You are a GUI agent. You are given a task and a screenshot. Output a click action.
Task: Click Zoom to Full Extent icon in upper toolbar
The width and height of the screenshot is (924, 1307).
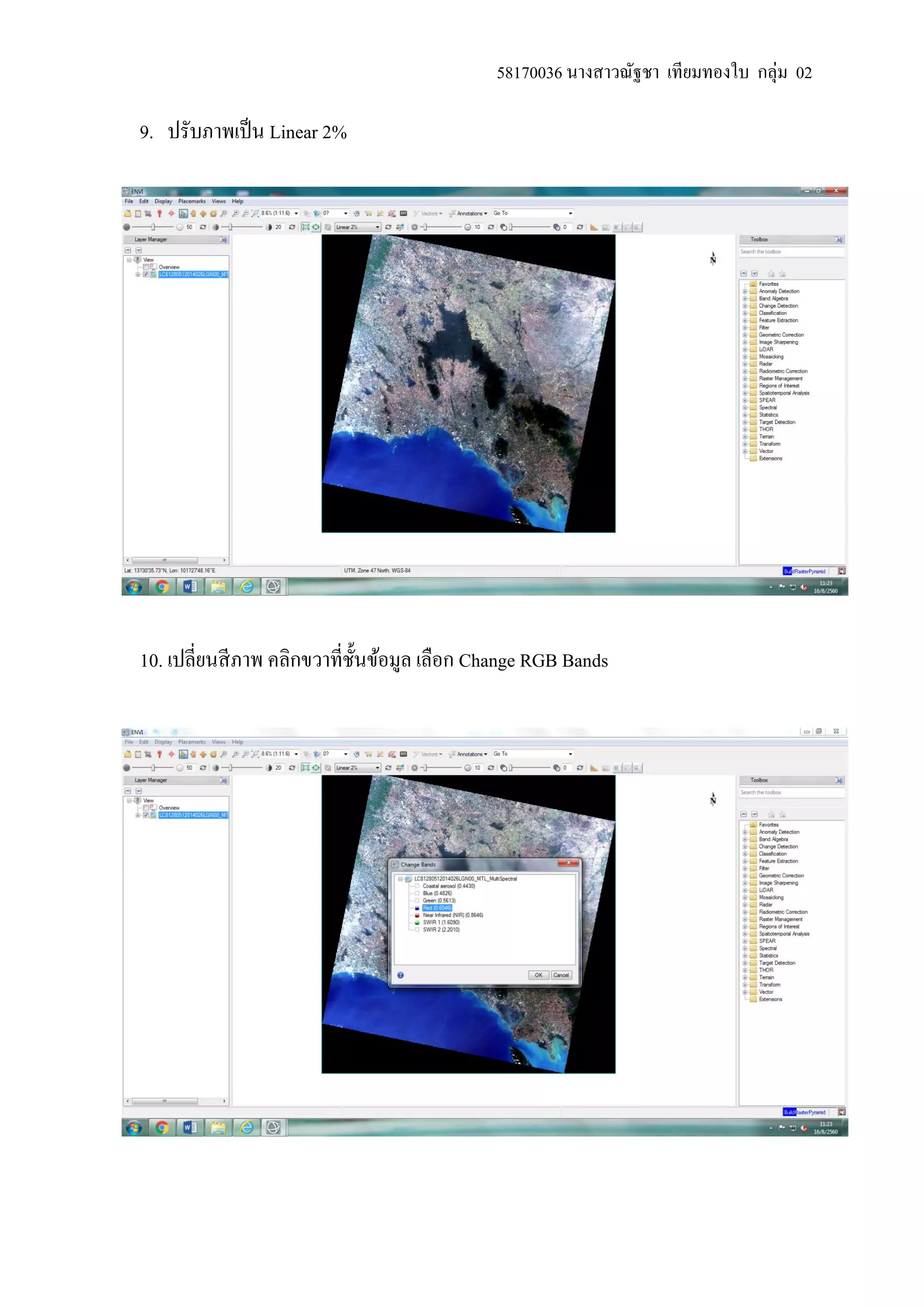click(255, 213)
